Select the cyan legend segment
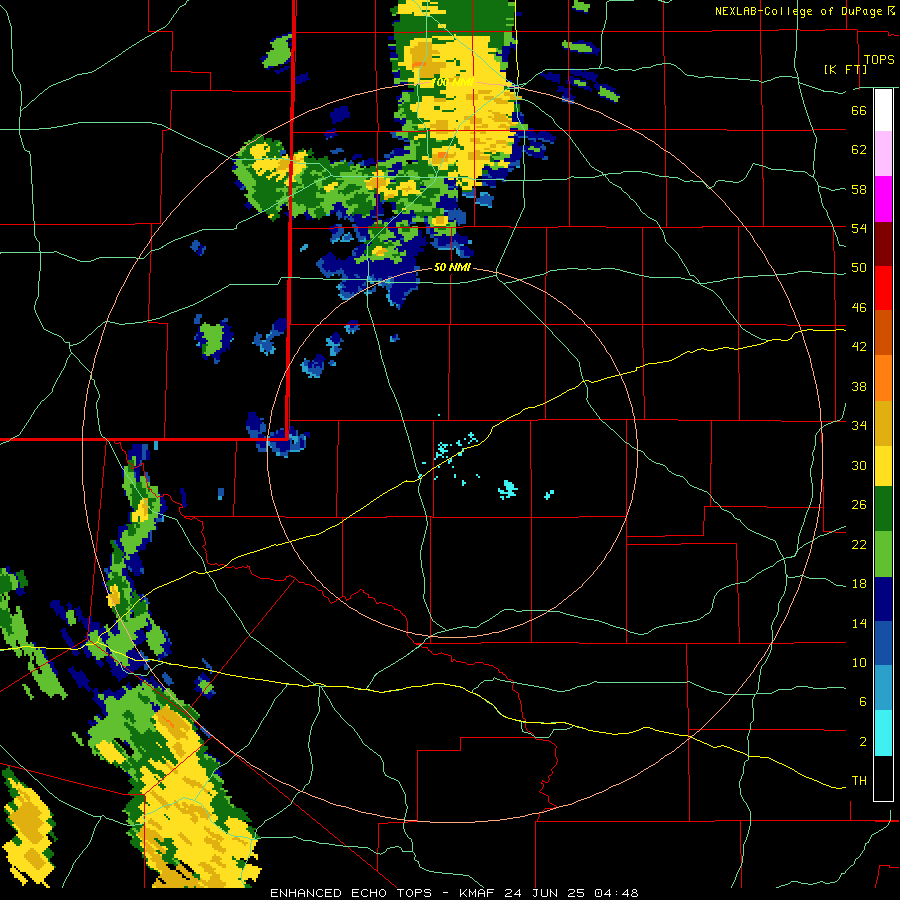 883,733
